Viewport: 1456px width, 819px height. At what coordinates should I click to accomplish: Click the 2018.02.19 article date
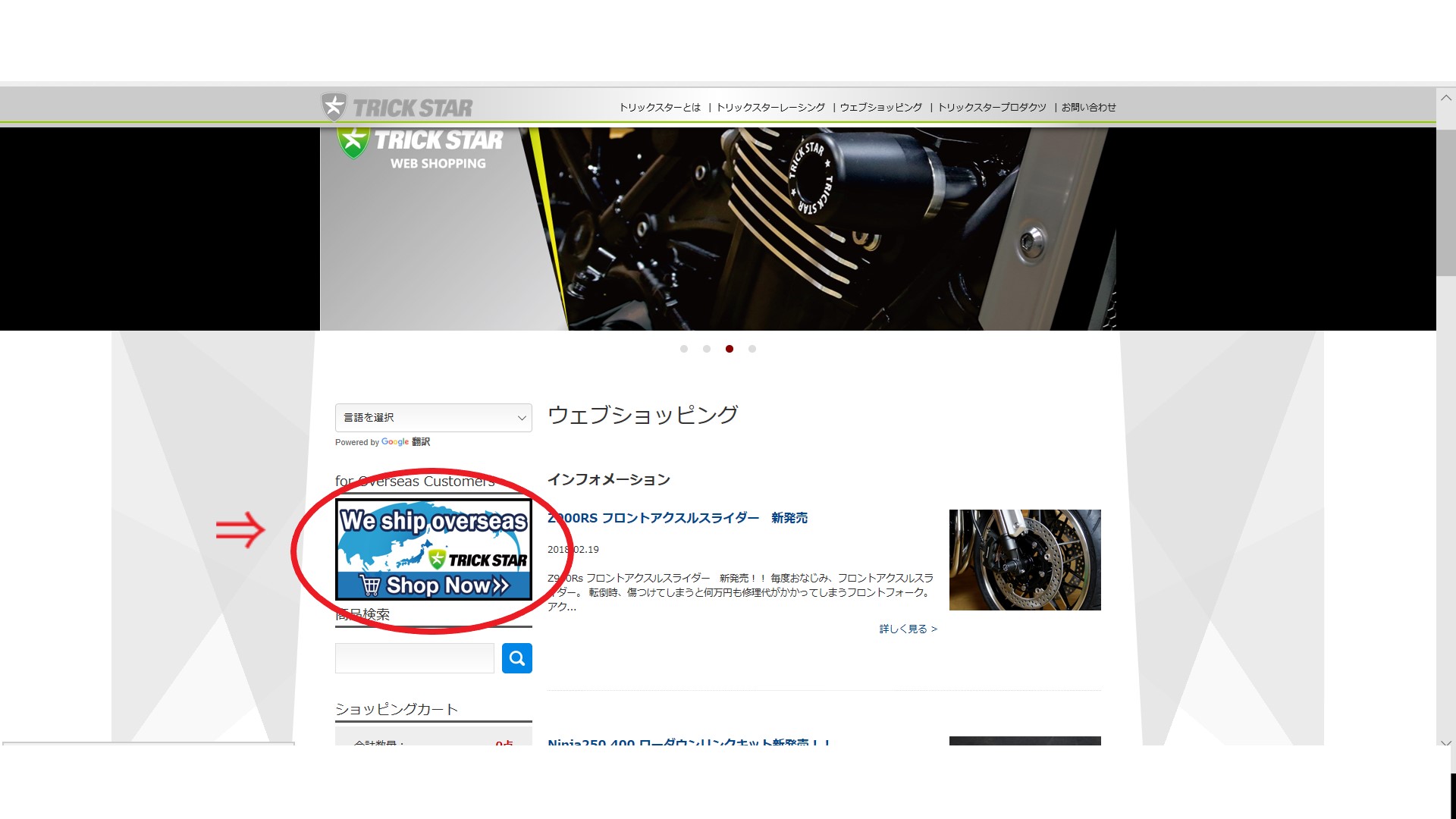tap(573, 550)
